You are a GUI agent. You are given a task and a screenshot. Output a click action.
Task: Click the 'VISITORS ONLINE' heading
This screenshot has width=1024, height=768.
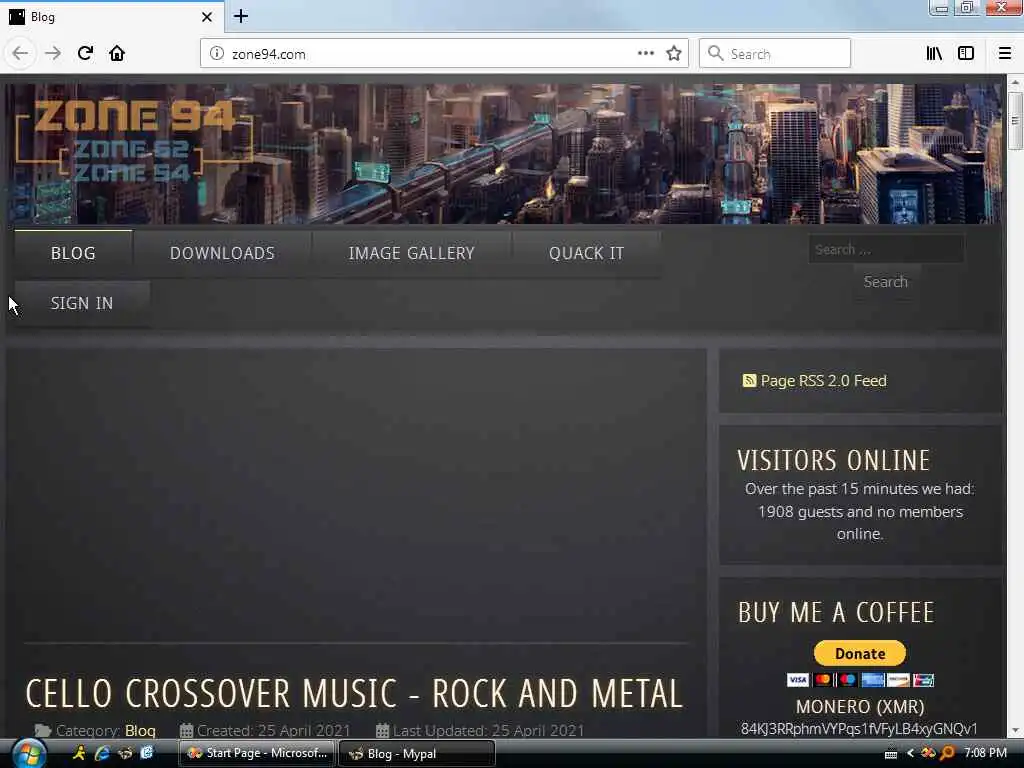833,460
